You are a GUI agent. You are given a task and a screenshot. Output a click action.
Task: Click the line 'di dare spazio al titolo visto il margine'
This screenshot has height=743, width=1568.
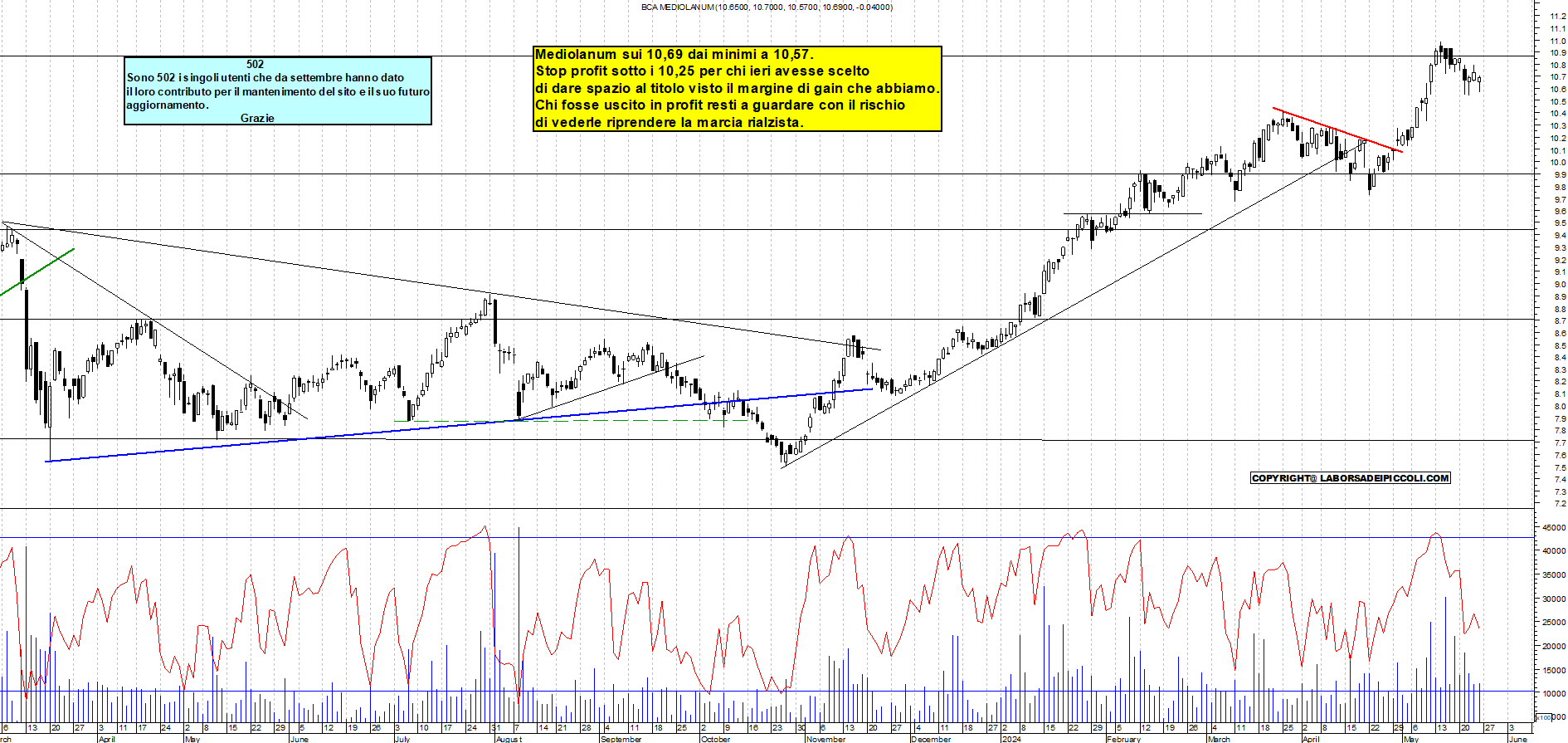click(x=738, y=88)
